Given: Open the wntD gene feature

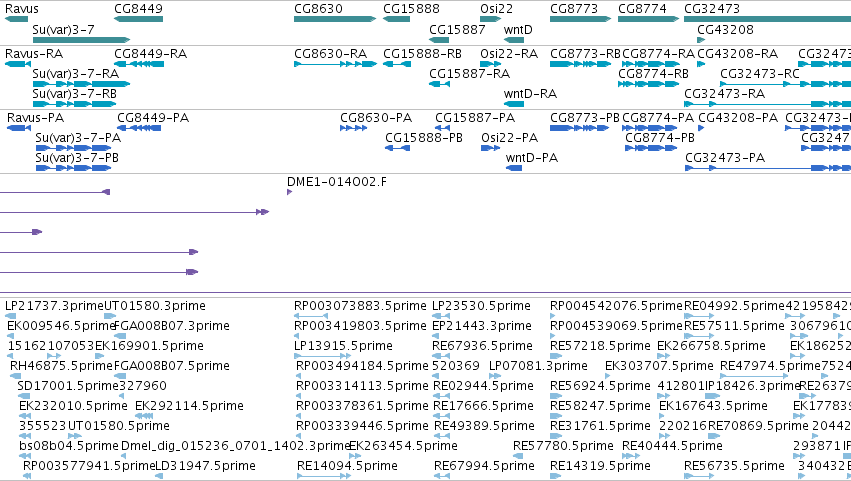Looking at the screenshot, I should tap(514, 40).
